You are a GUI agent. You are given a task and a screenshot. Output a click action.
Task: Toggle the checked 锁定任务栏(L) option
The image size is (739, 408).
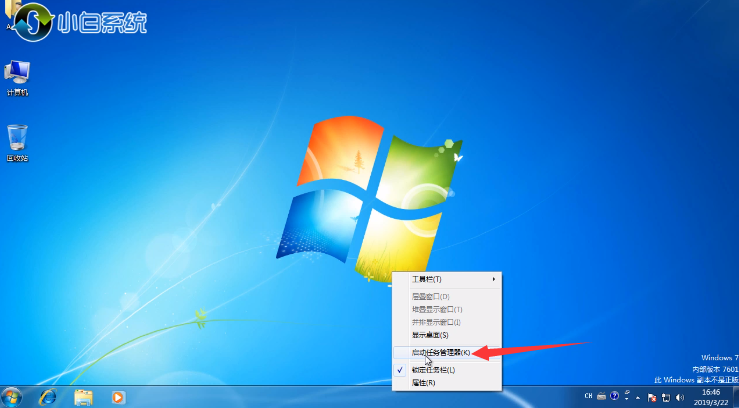(447, 370)
